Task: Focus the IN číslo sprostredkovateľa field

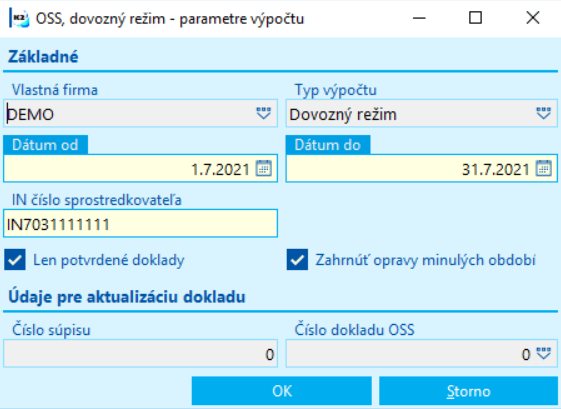Action: click(141, 224)
